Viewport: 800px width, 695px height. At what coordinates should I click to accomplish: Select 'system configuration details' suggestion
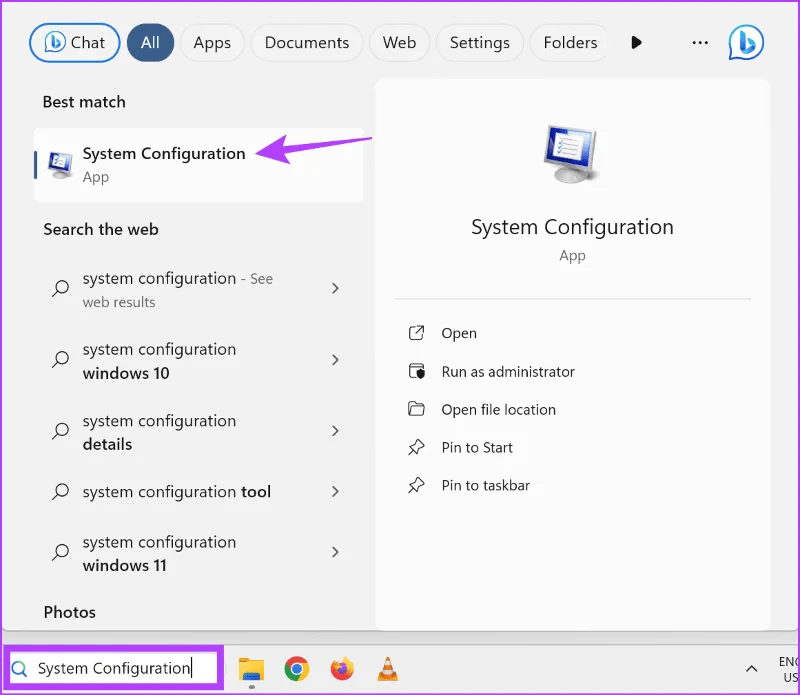[198, 432]
